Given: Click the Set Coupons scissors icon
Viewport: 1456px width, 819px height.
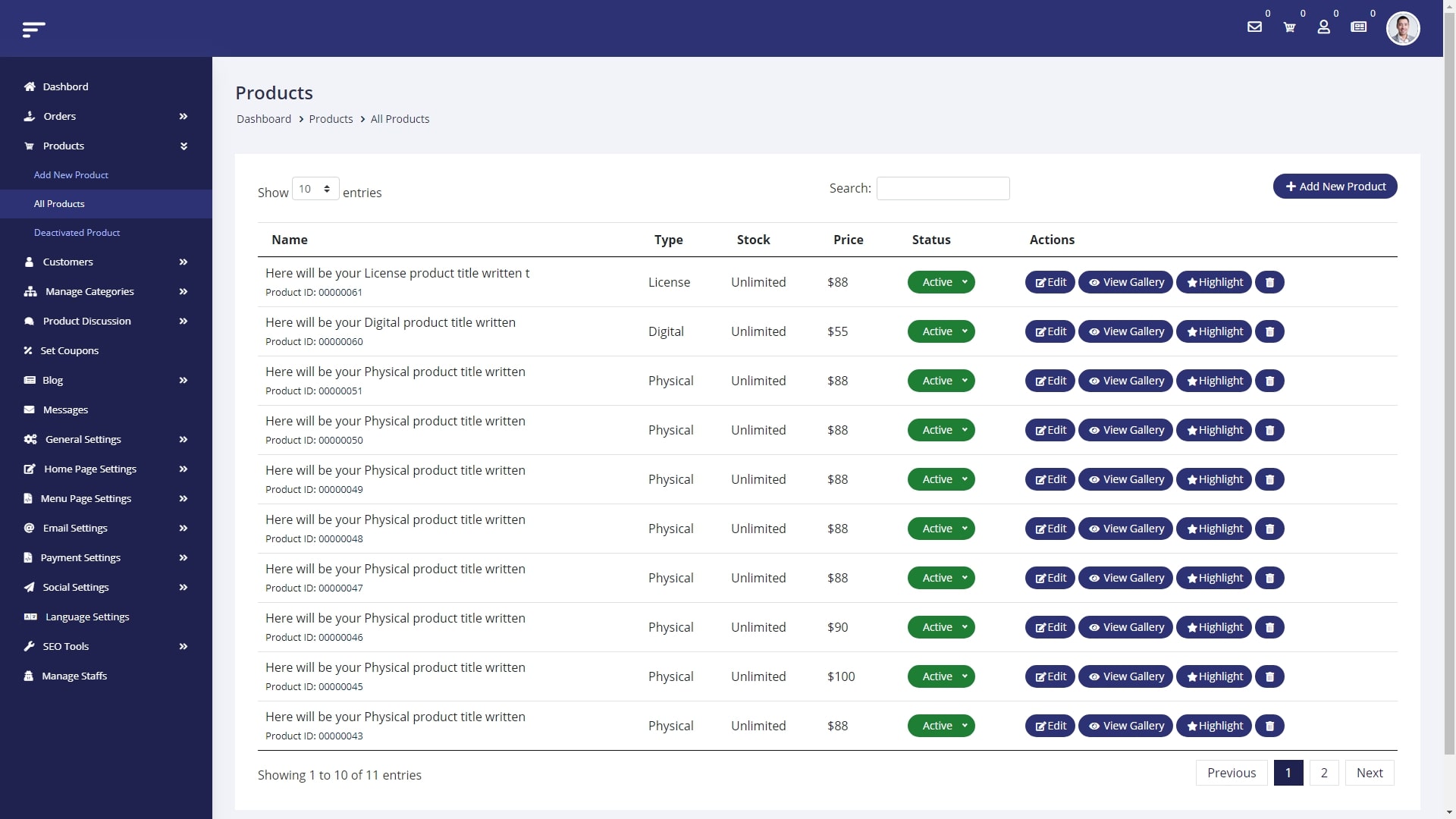Looking at the screenshot, I should [x=29, y=350].
